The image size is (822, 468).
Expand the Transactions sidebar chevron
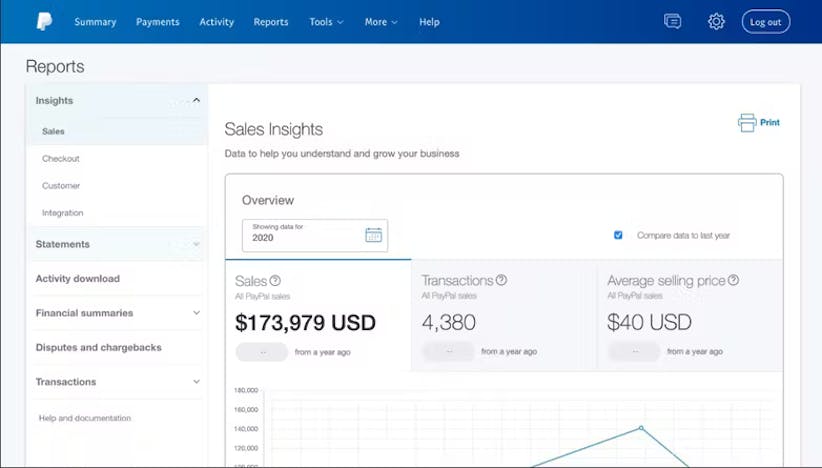(x=196, y=382)
